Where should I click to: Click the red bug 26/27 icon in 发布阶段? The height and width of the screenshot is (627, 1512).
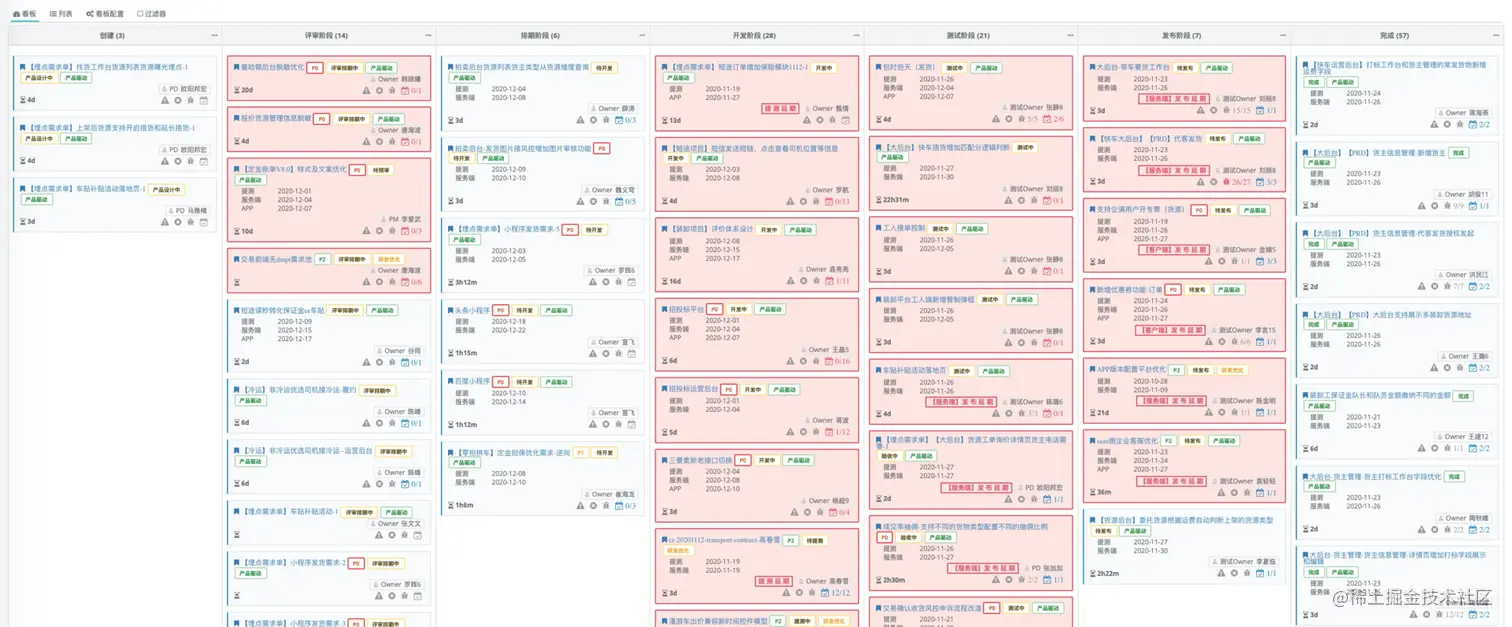tap(1236, 182)
